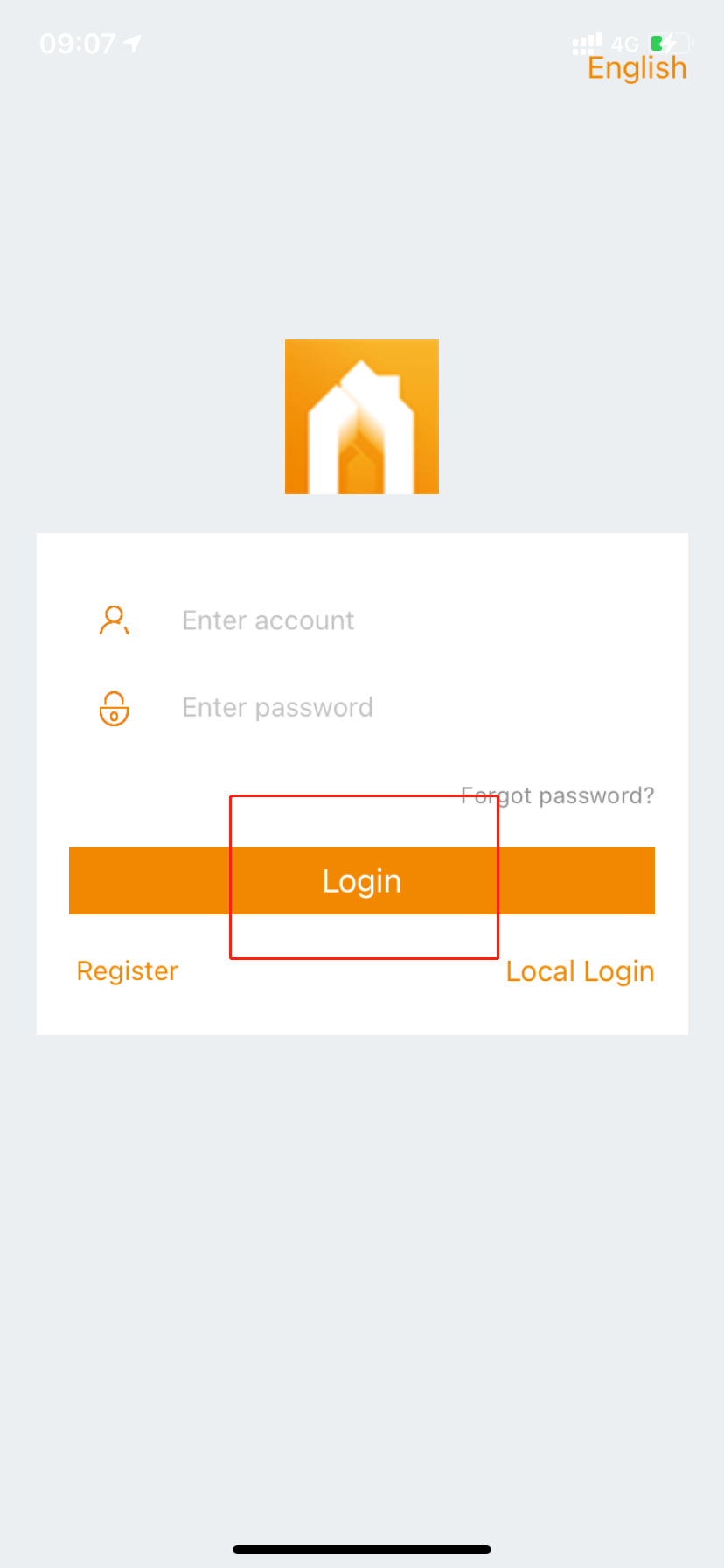Image resolution: width=724 pixels, height=1568 pixels.
Task: Open the English language selector
Action: pyautogui.click(x=637, y=68)
